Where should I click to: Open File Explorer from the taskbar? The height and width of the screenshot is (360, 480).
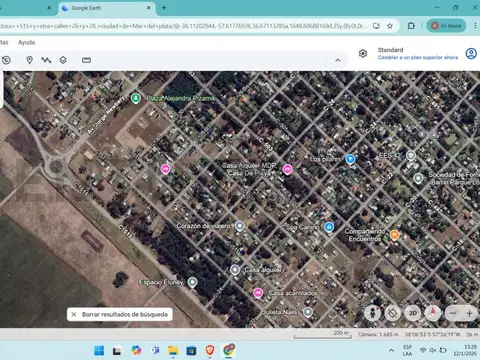(x=173, y=350)
